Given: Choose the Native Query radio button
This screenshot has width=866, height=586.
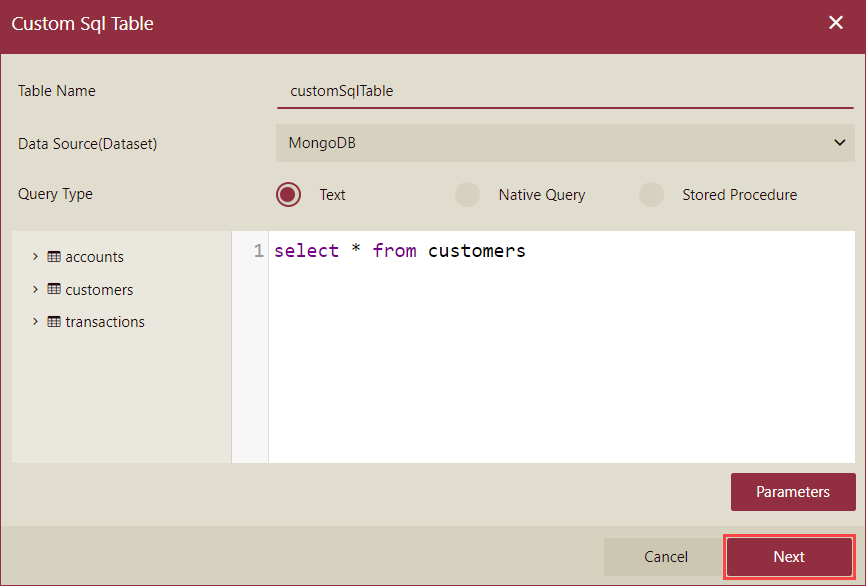Looking at the screenshot, I should [467, 195].
